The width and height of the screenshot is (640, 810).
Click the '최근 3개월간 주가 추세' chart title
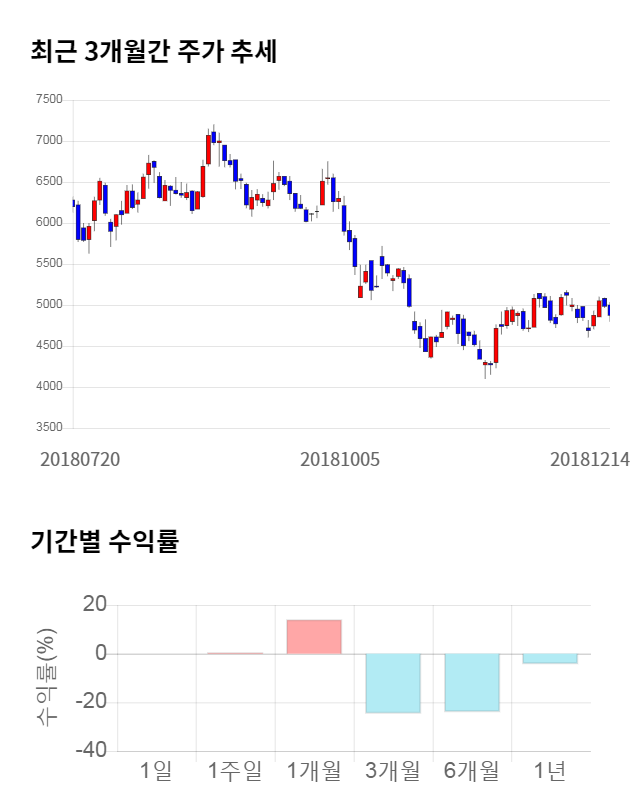click(154, 51)
